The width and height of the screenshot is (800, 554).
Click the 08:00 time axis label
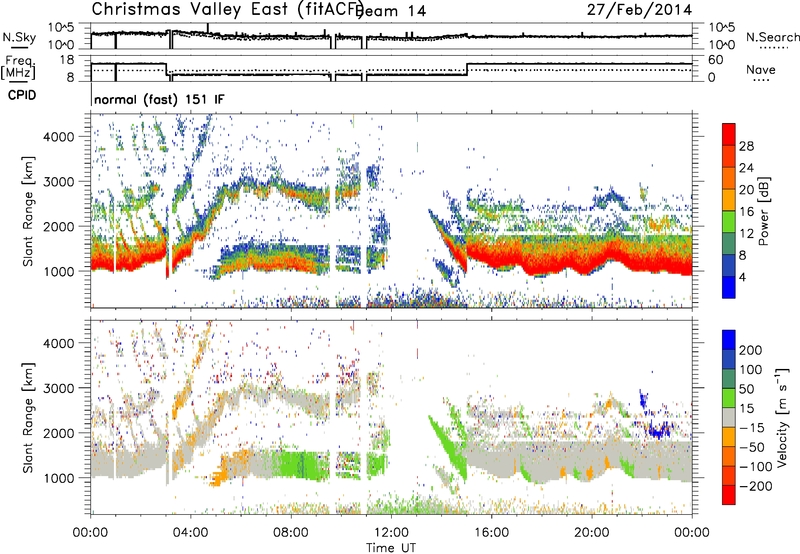tap(291, 532)
